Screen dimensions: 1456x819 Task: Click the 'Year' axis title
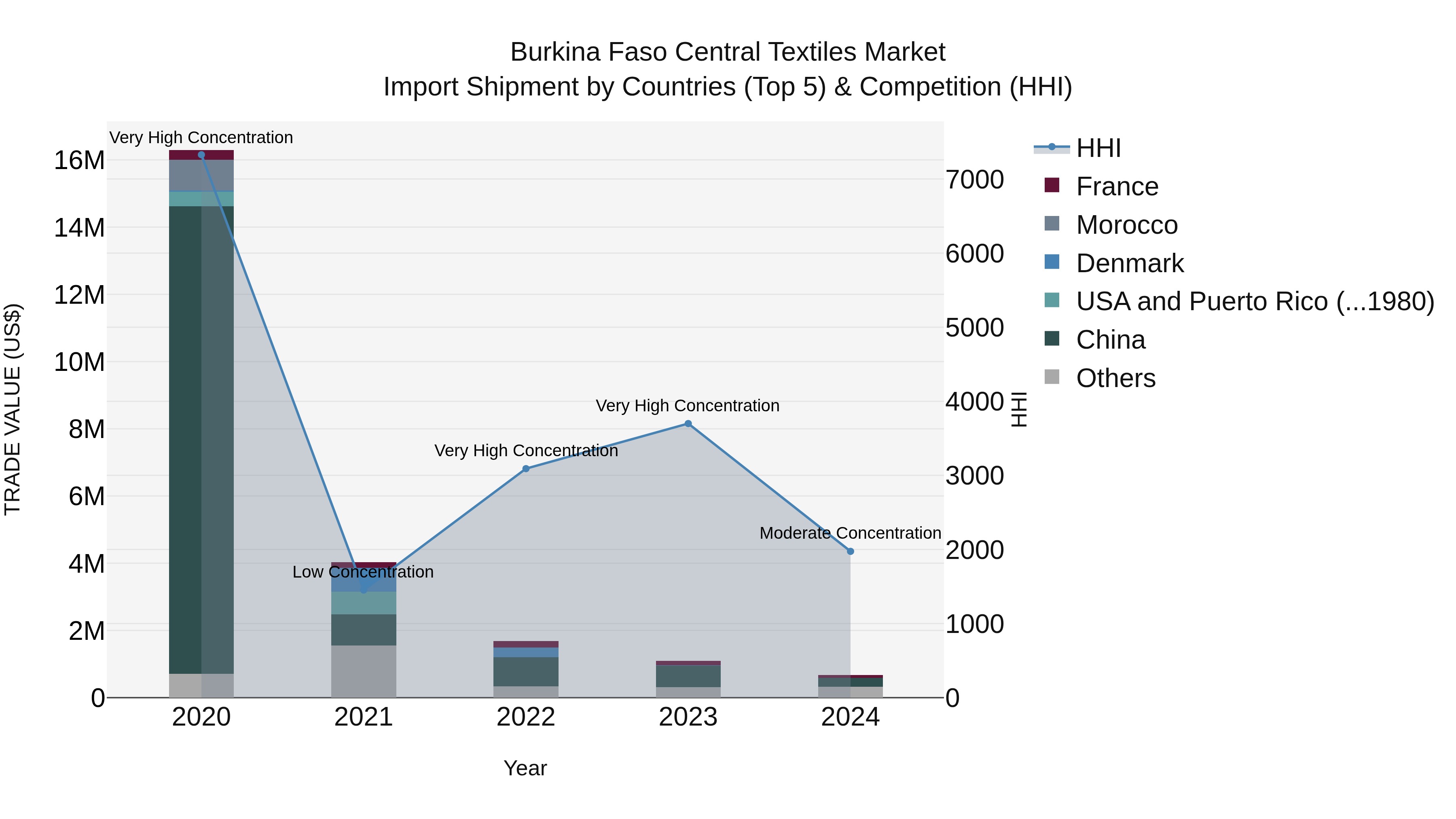[x=525, y=768]
